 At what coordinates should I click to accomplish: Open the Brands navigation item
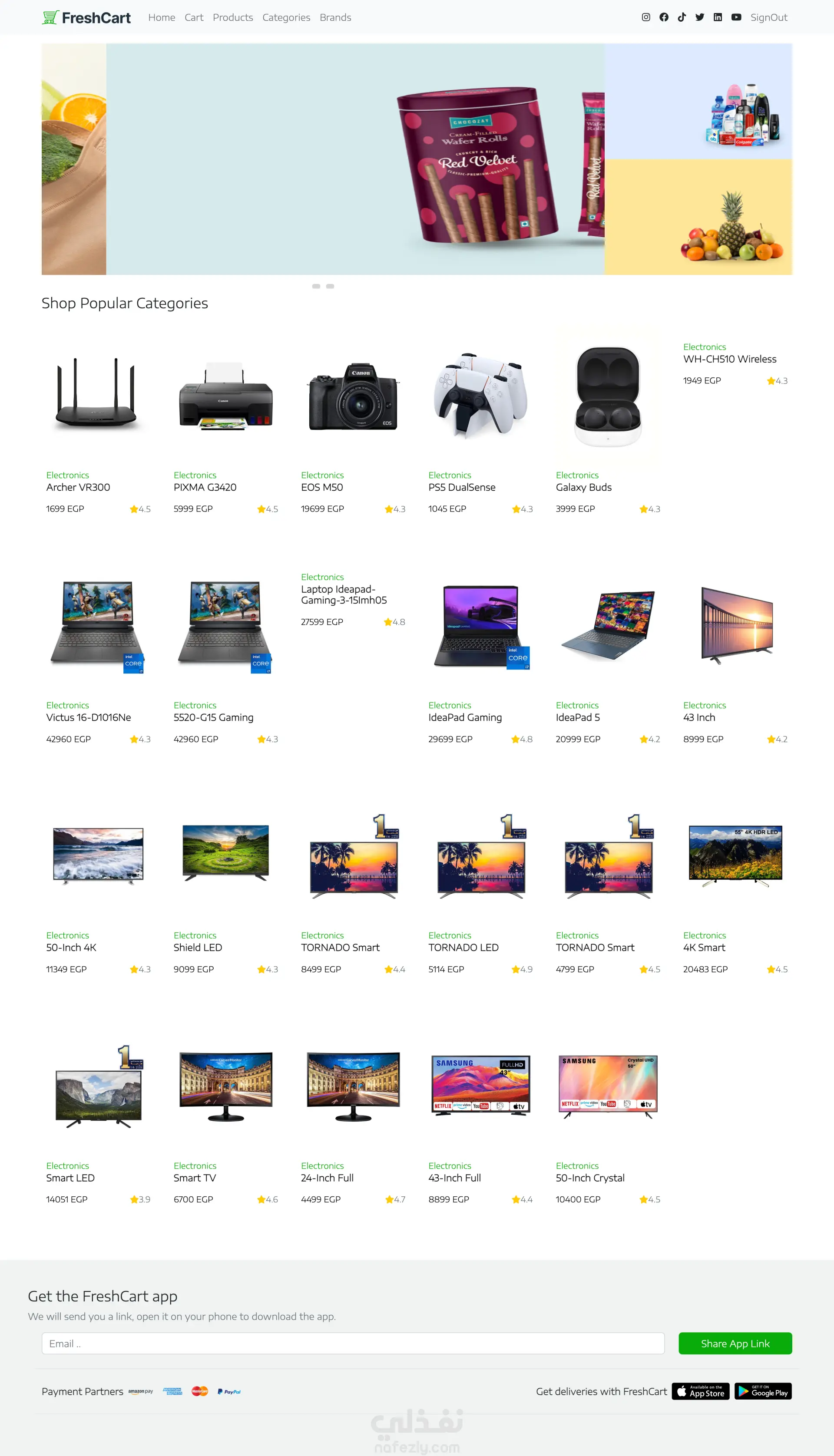[335, 18]
